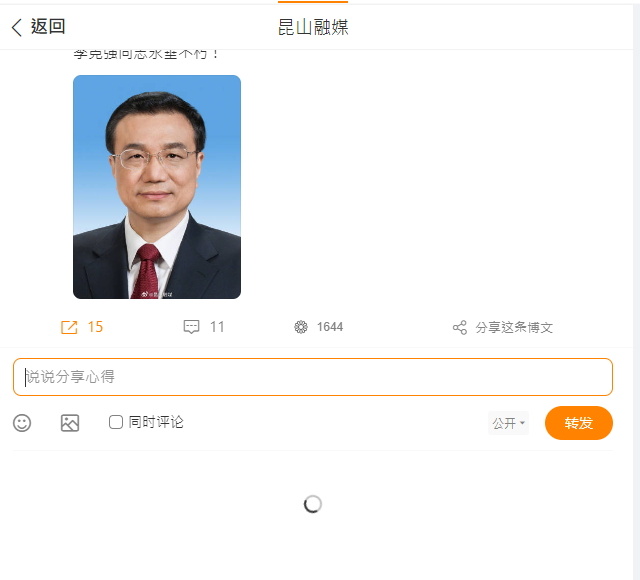This screenshot has width=640, height=580.
Task: Open the 分享这条博文 link
Action: pos(514,327)
